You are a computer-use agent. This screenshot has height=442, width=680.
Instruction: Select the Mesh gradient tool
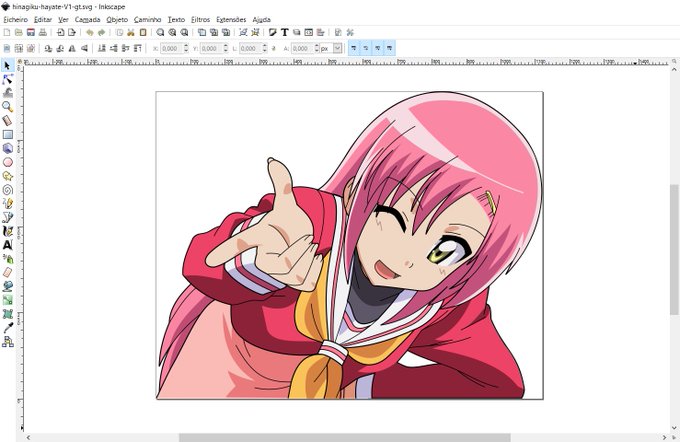7,314
